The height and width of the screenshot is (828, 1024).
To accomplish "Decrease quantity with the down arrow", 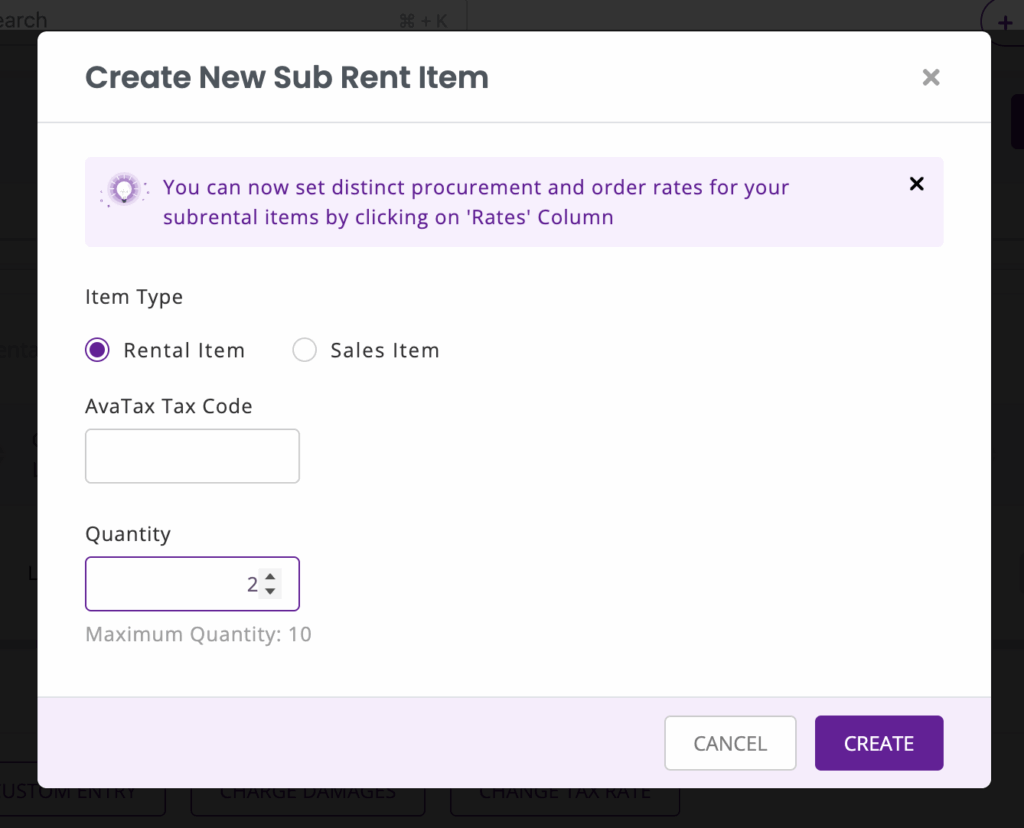I will 270,592.
